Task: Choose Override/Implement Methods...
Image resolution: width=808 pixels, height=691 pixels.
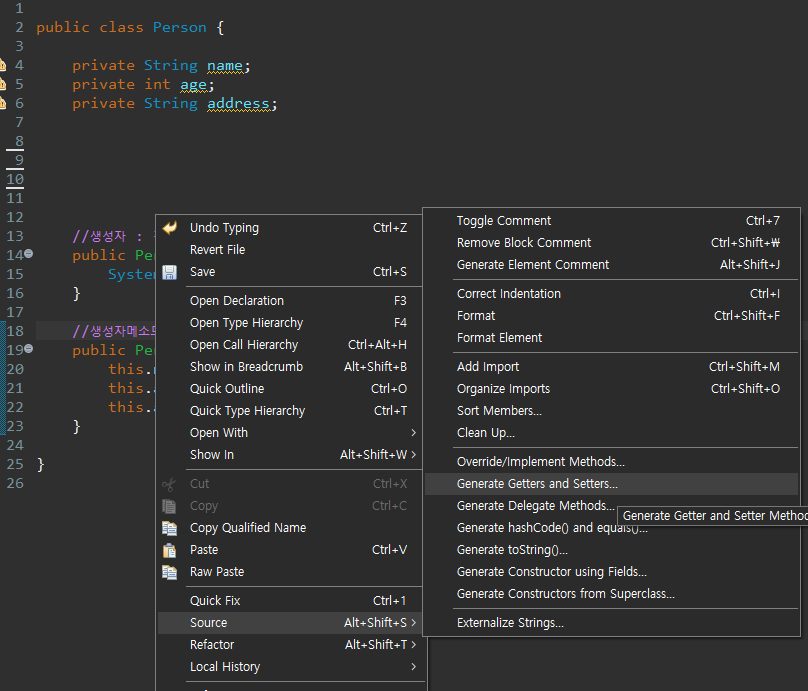Action: point(612,462)
